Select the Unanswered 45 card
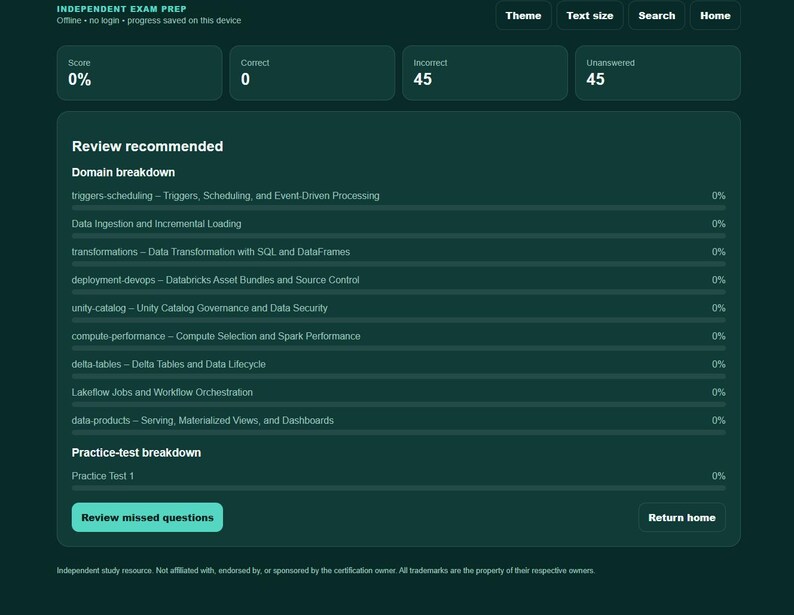This screenshot has height=615, width=794. point(658,73)
